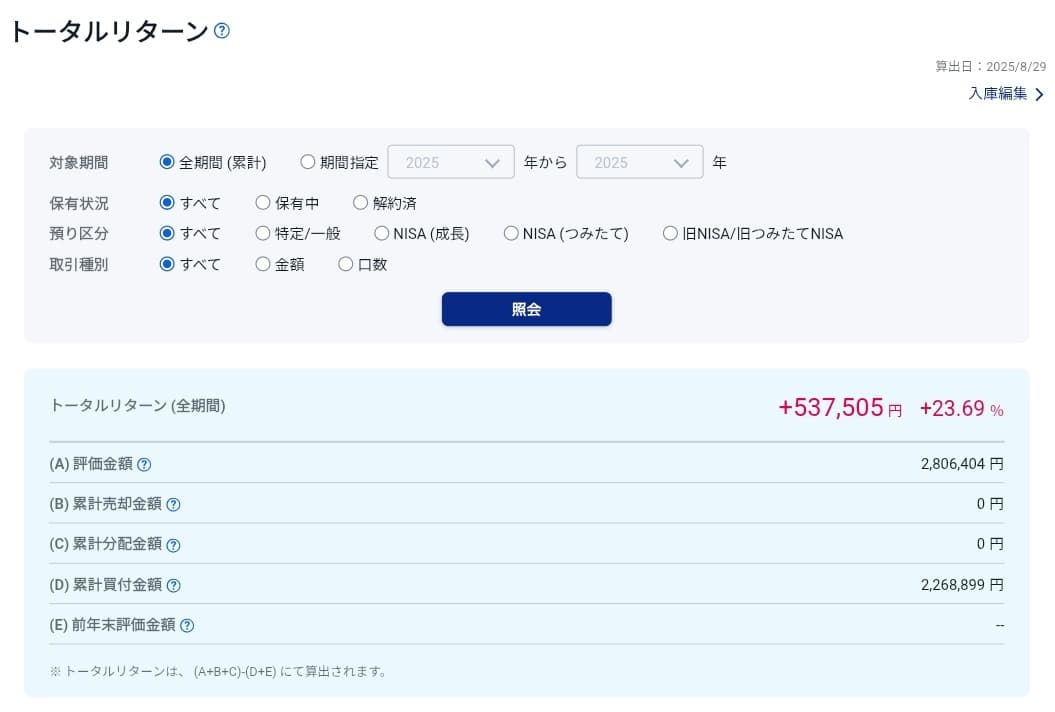Click help icon next to トータルリターン title

222,31
